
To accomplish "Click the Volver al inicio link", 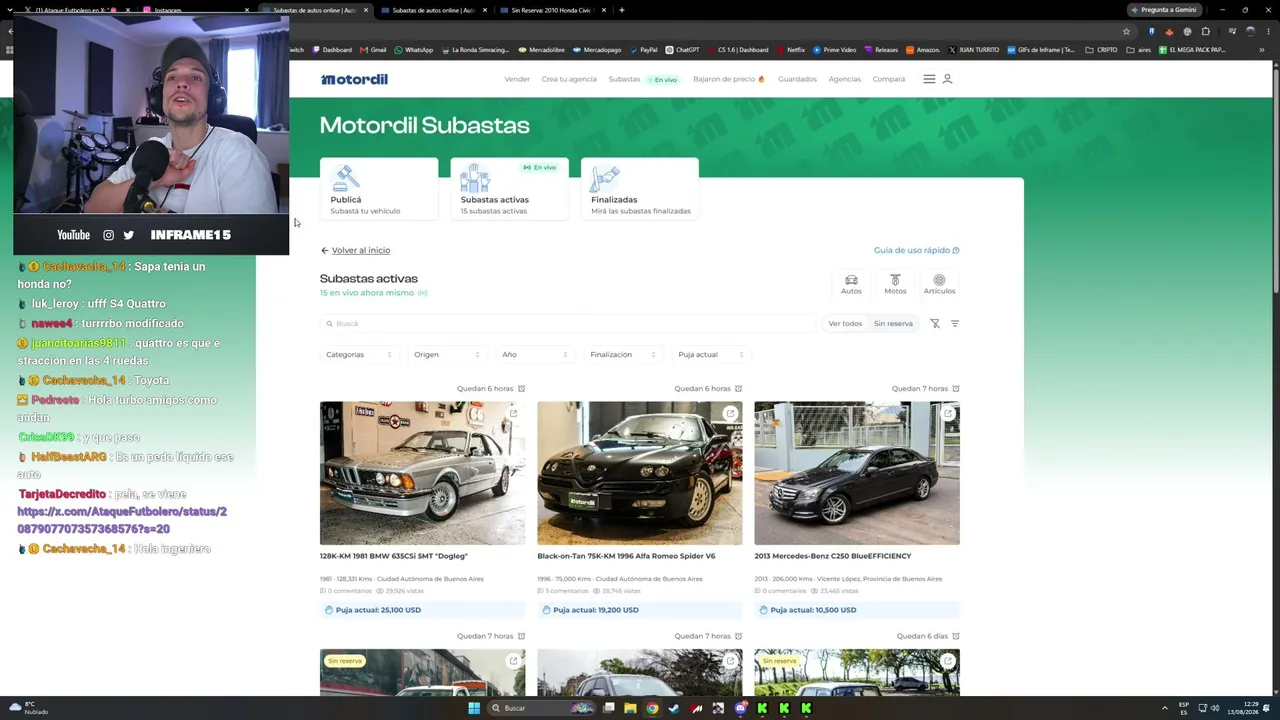I will (361, 250).
